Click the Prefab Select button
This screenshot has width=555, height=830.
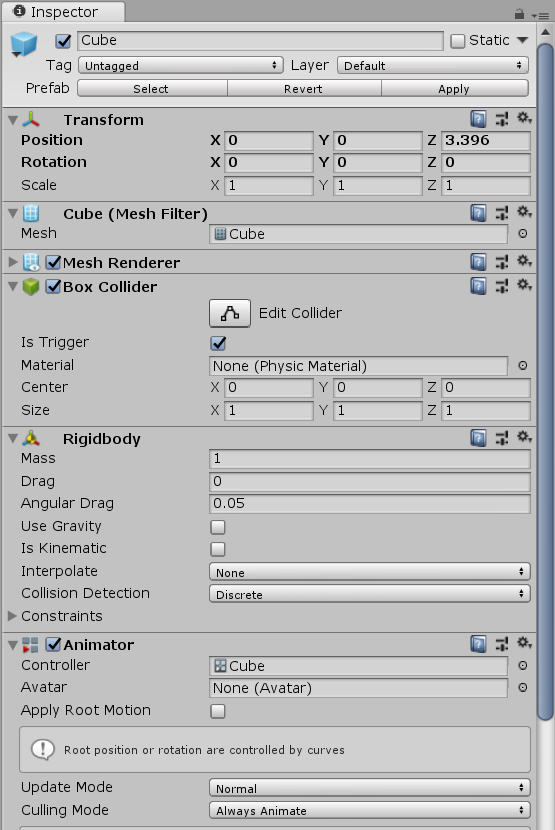pos(153,88)
